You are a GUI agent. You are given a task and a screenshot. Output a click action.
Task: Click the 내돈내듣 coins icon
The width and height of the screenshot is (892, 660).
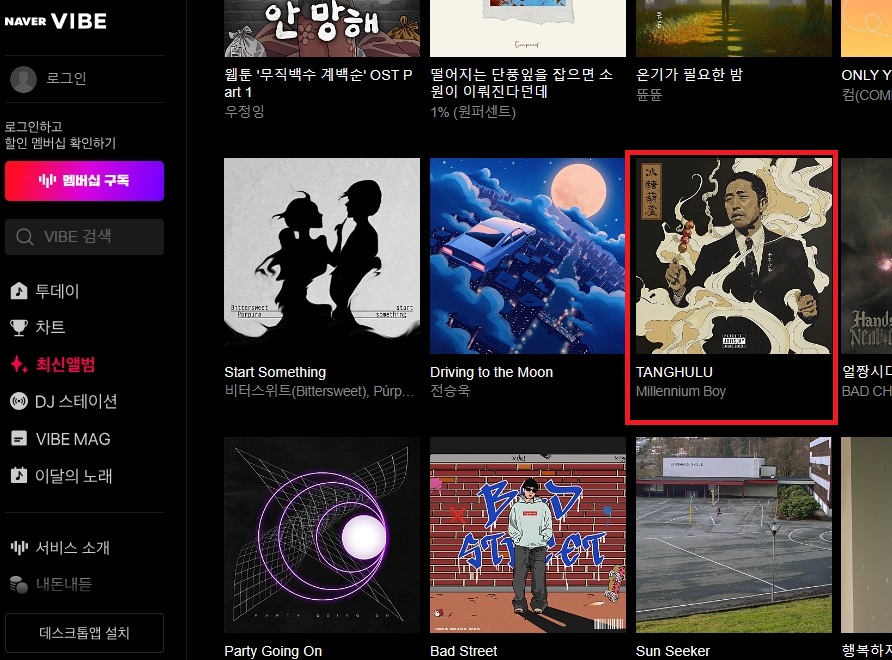click(x=19, y=584)
